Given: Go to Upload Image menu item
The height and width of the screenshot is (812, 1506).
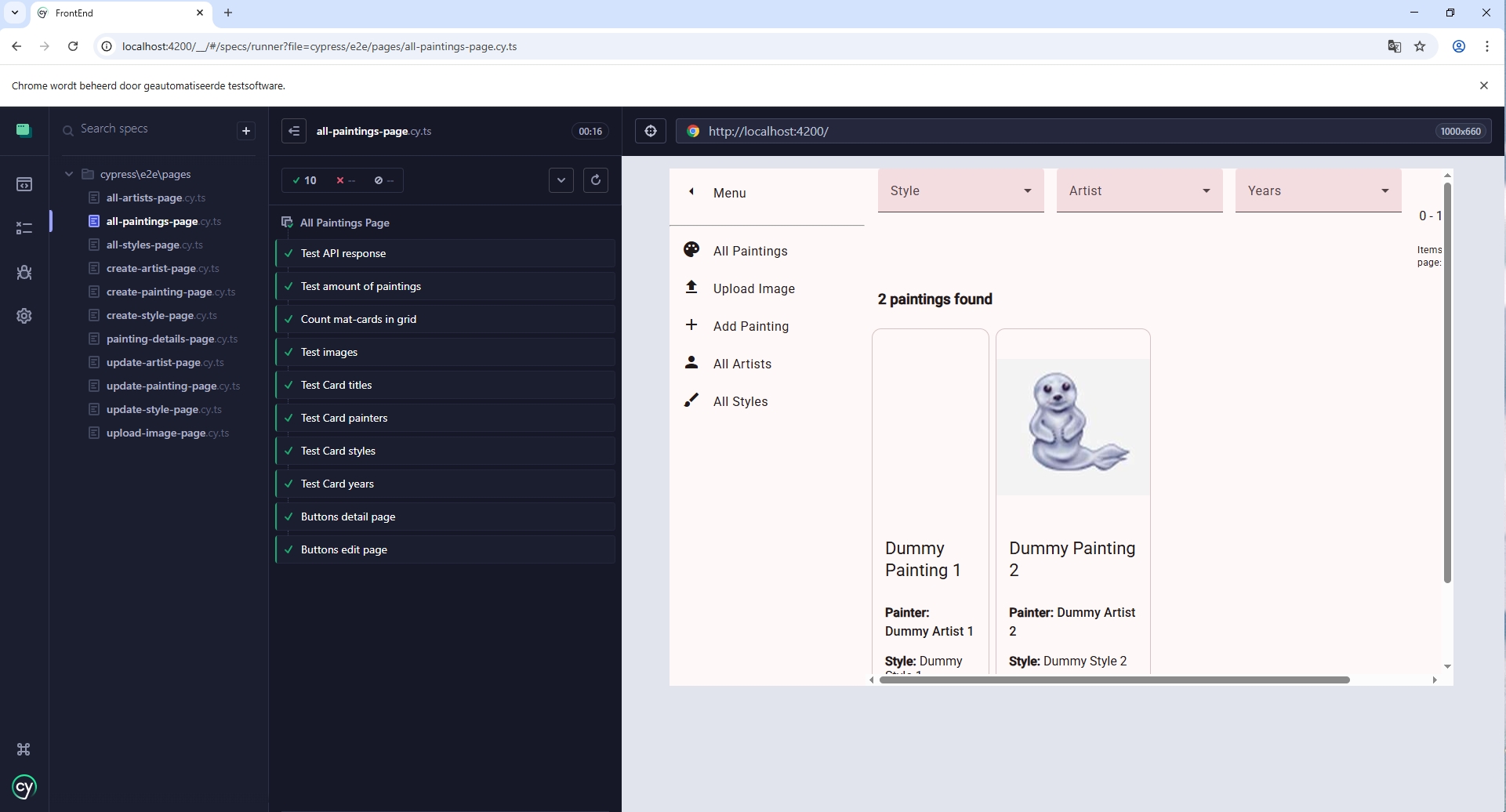Looking at the screenshot, I should [753, 288].
